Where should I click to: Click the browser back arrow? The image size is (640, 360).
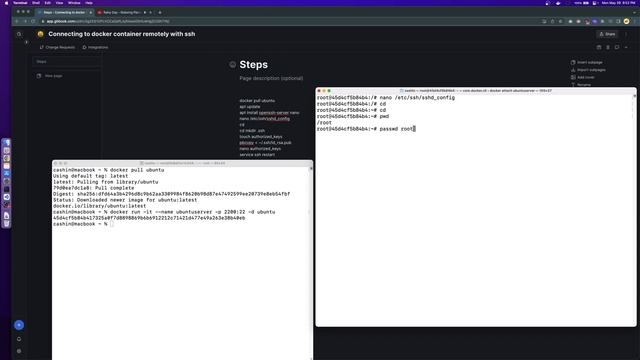pyautogui.click(x=17, y=21)
